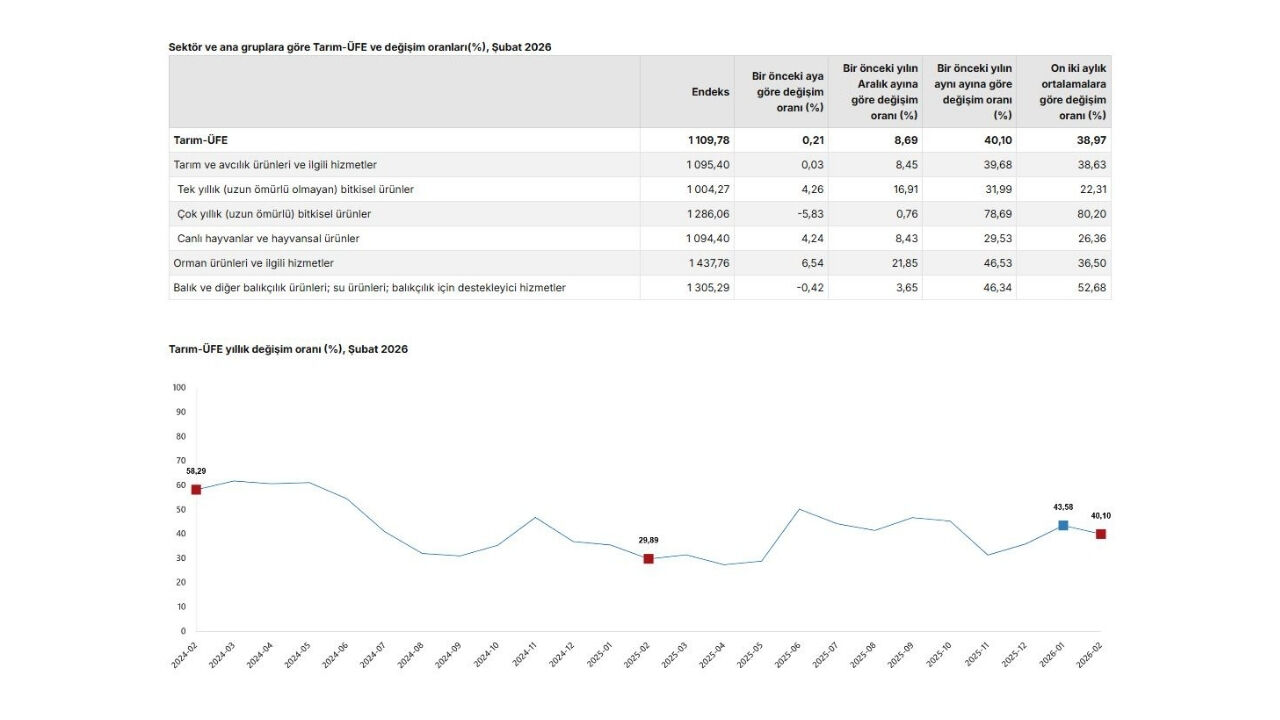Click the Endeks column header
1280x720 pixels.
[x=710, y=92]
